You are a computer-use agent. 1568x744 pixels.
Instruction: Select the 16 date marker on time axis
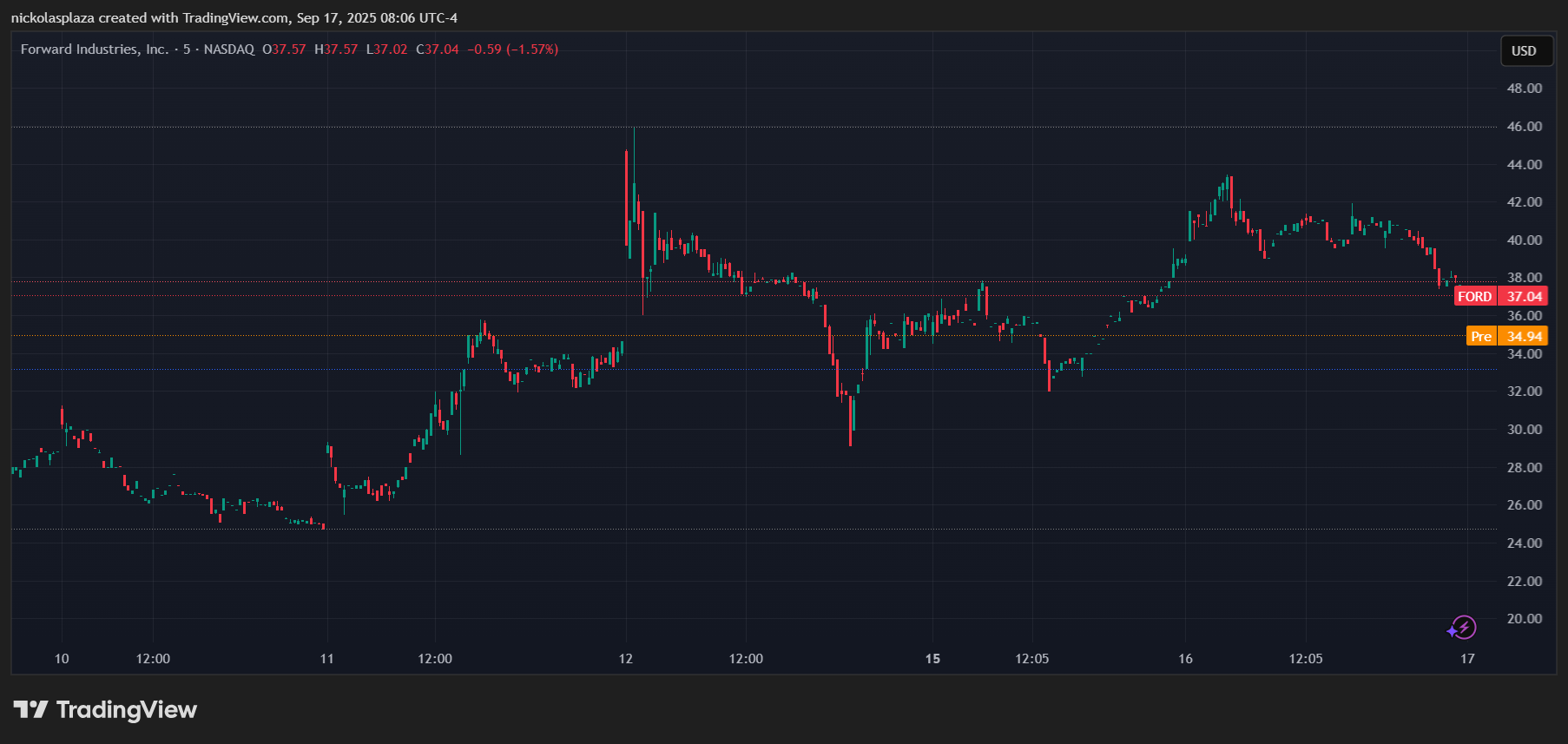point(1185,659)
